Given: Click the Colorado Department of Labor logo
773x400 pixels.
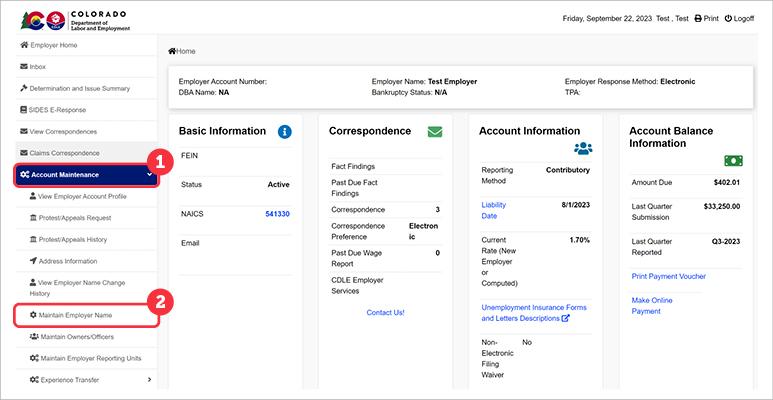Looking at the screenshot, I should point(68,19).
